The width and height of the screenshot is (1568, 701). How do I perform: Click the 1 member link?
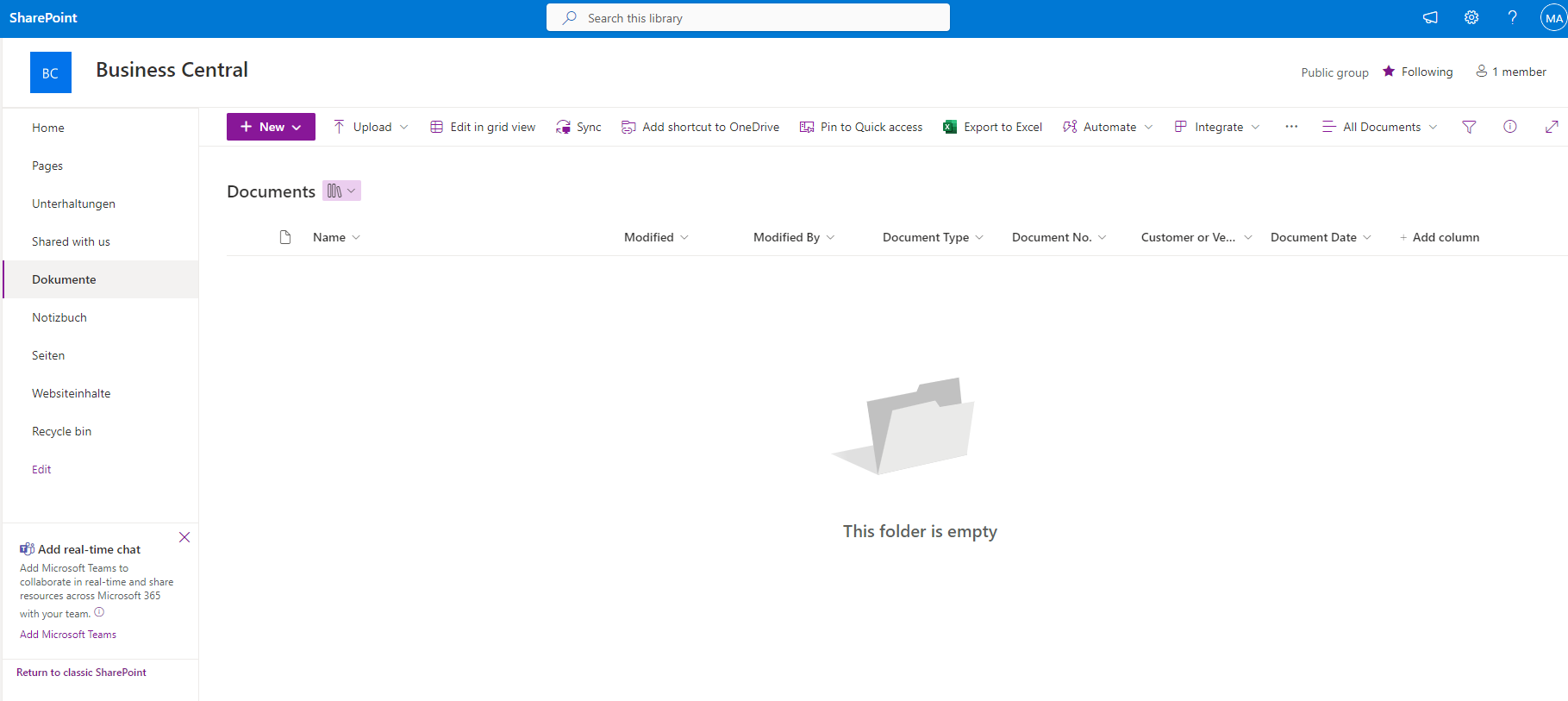[1511, 72]
